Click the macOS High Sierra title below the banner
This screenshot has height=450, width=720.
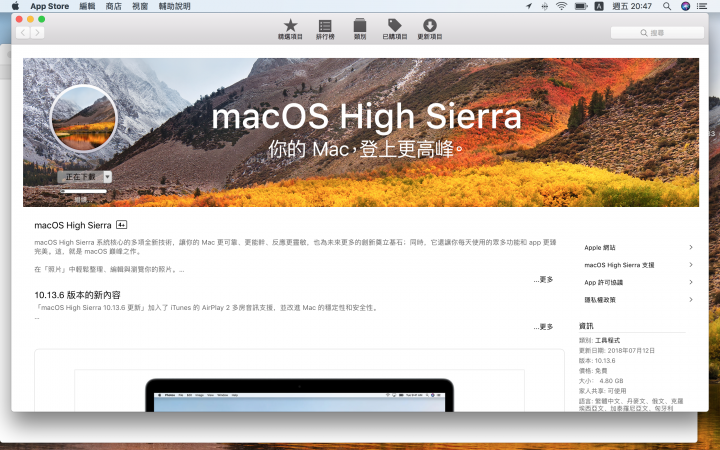pyautogui.click(x=73, y=225)
